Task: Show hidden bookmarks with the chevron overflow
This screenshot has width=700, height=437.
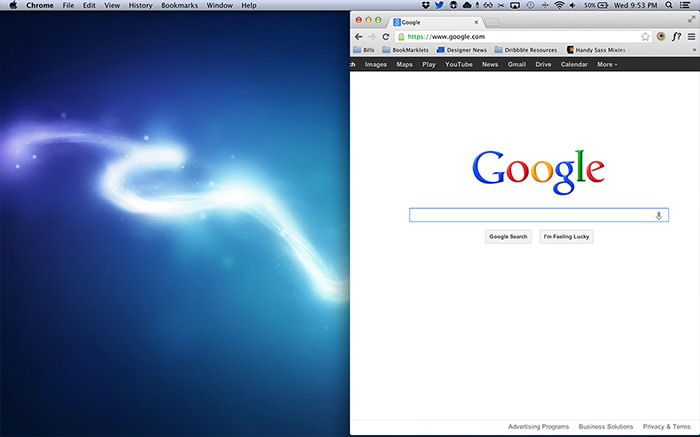Action: point(694,50)
